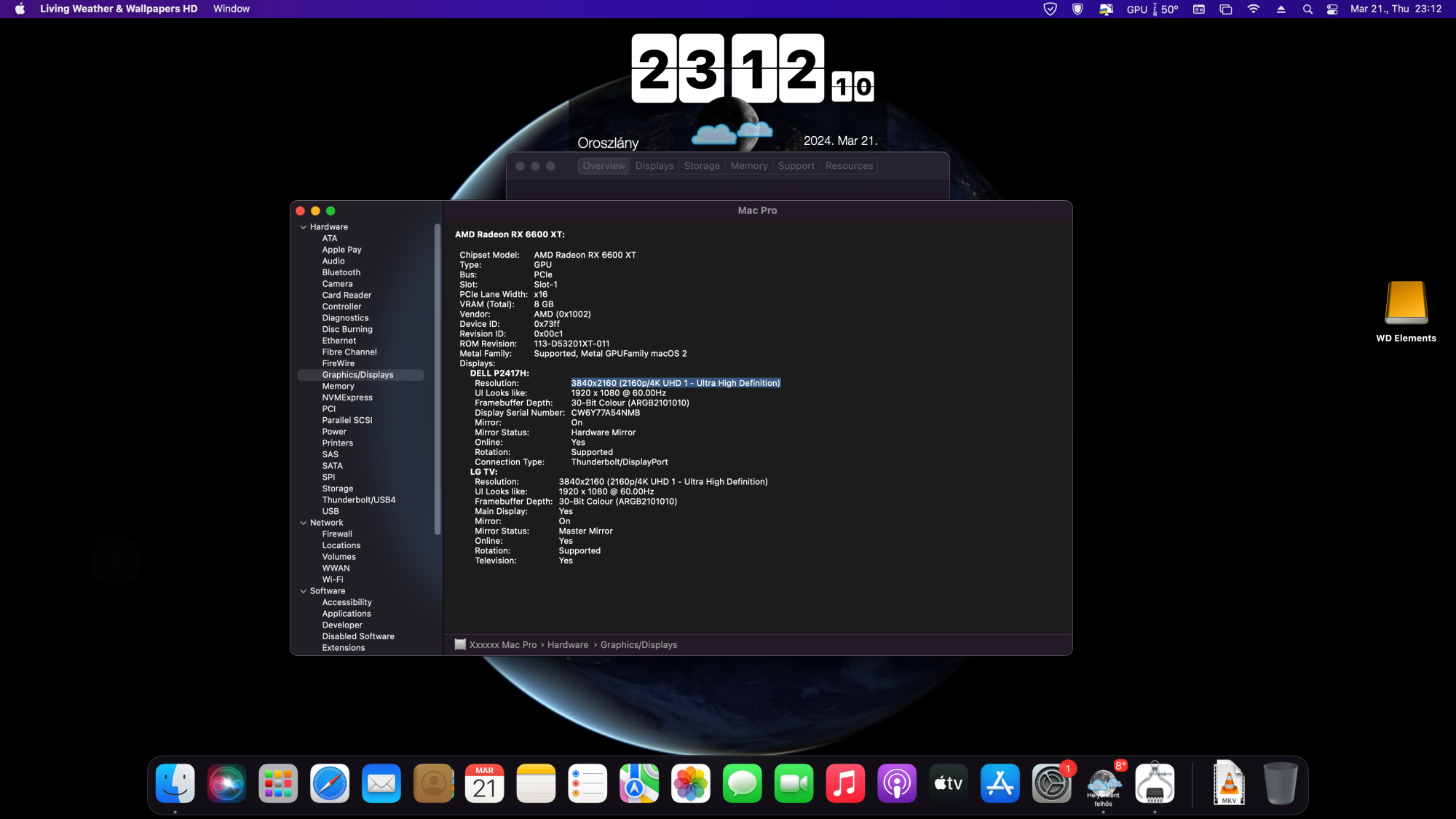The image size is (1456, 819).
Task: Open Finder from the dock
Action: tap(175, 783)
